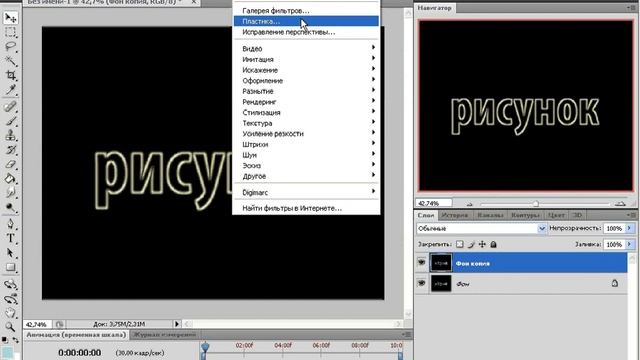Click the Navigator zoom in icon
Image resolution: width=640 pixels, height=360 pixels.
(620, 203)
